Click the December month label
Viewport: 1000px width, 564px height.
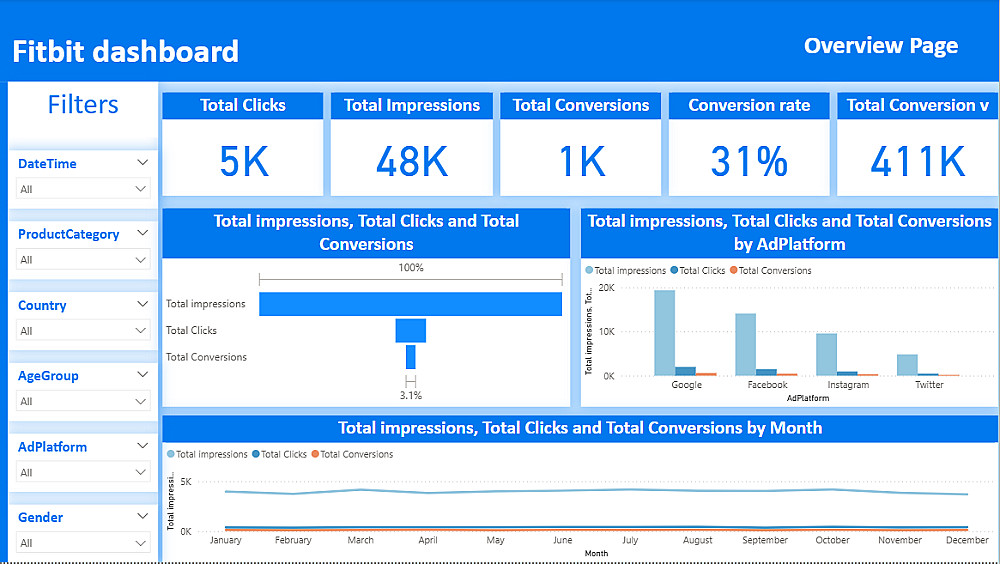click(x=967, y=540)
